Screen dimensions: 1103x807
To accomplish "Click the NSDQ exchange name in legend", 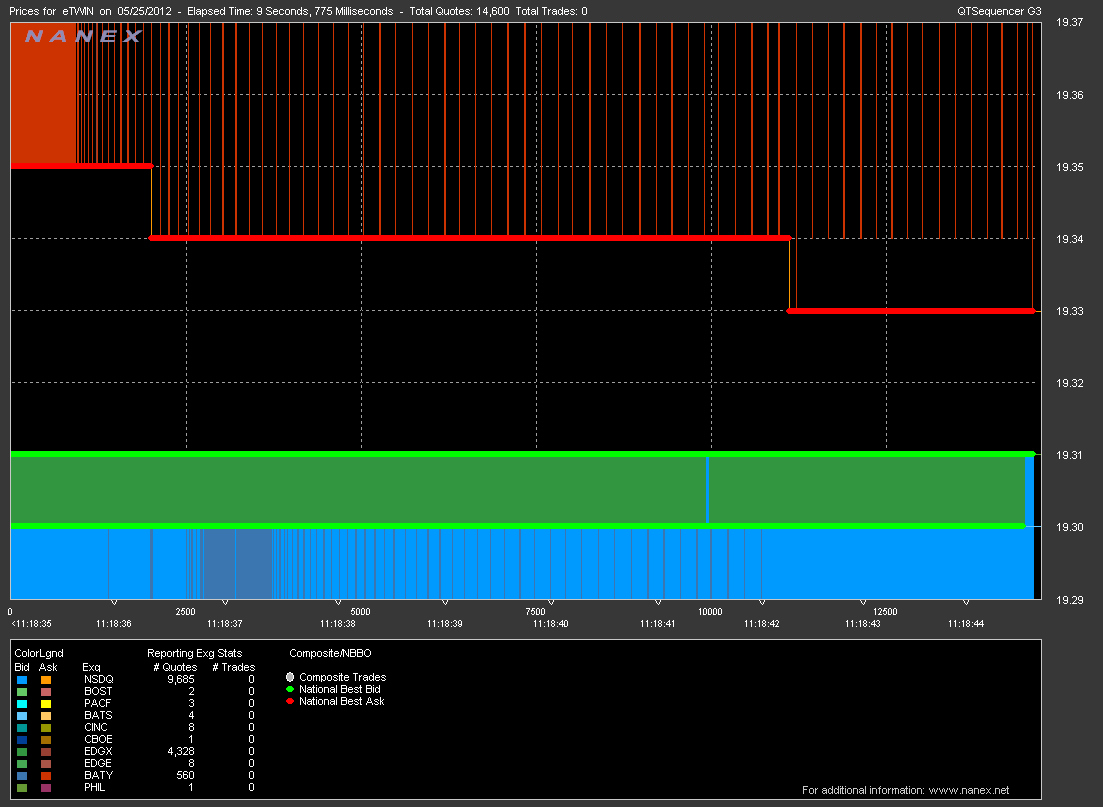I will (98, 680).
